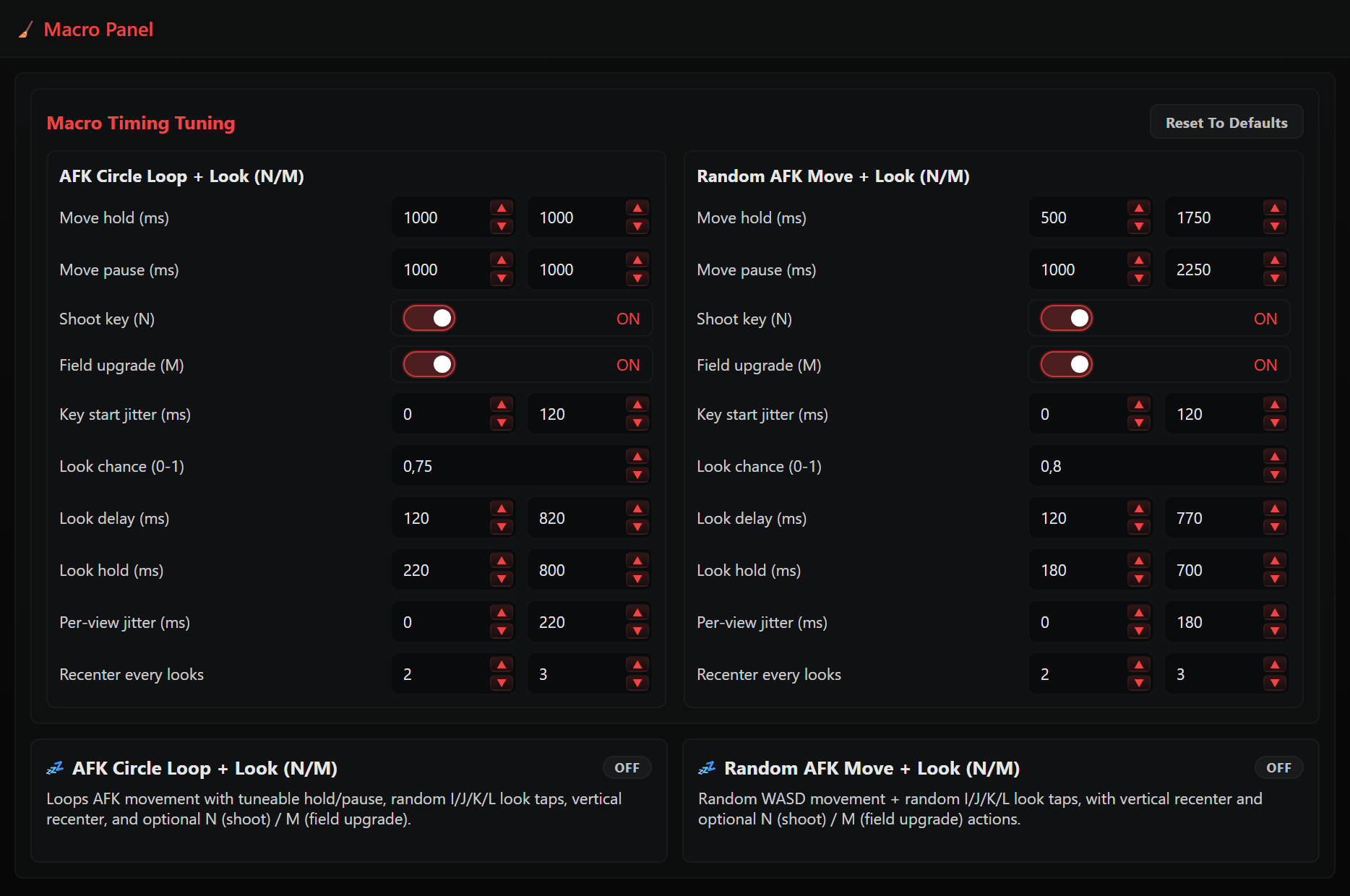Turn off Field upgrade (M) in Random AFK Move
This screenshot has height=896, width=1350.
1067,364
